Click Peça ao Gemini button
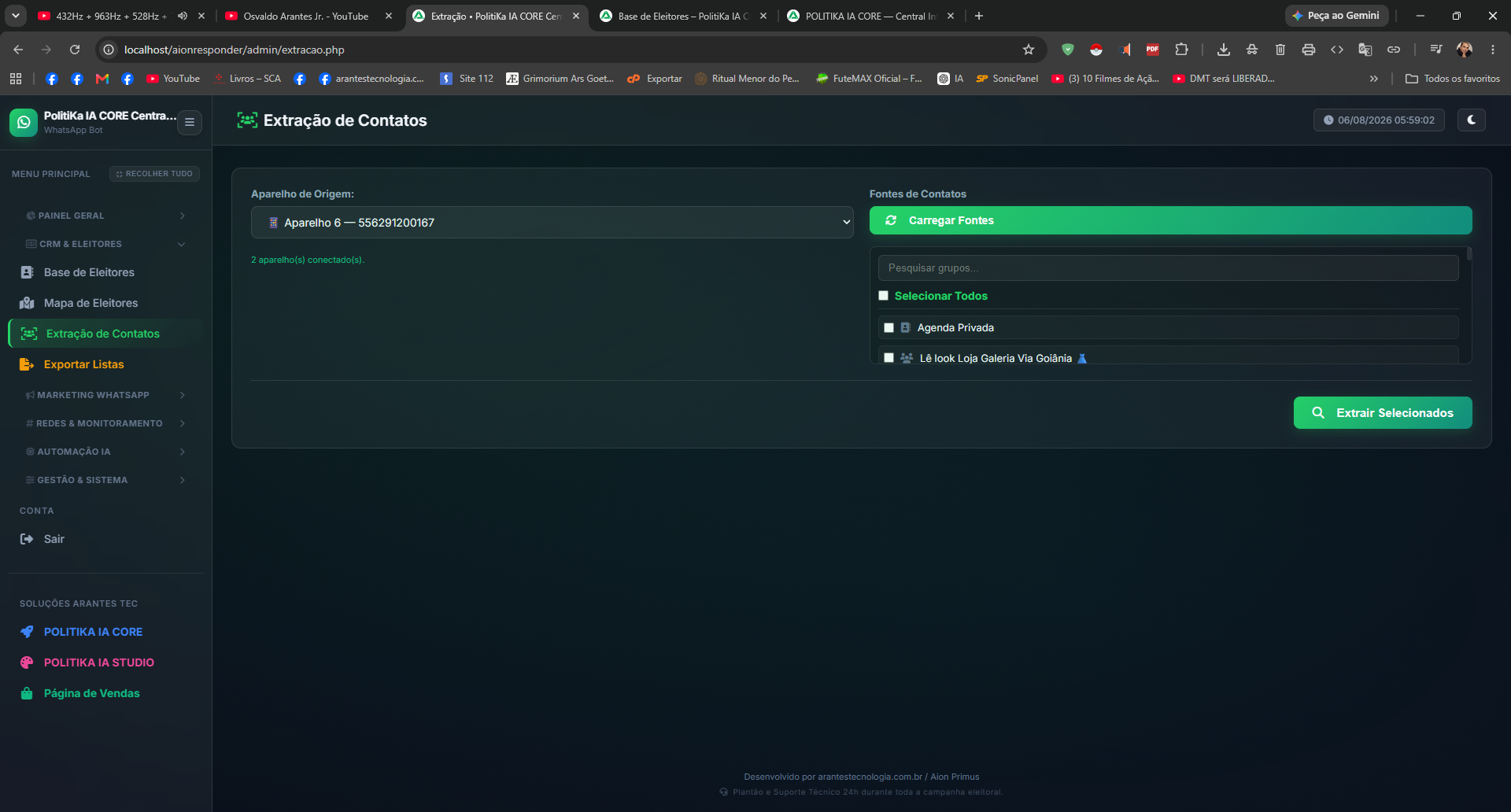Viewport: 1511px width, 812px height. 1336,16
